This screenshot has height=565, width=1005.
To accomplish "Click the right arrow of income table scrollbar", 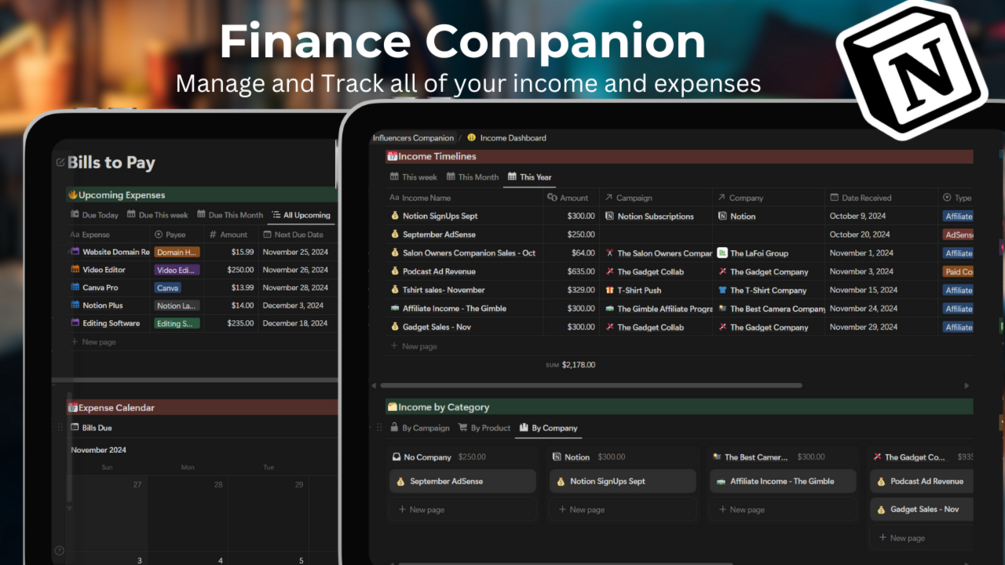I will coord(967,386).
